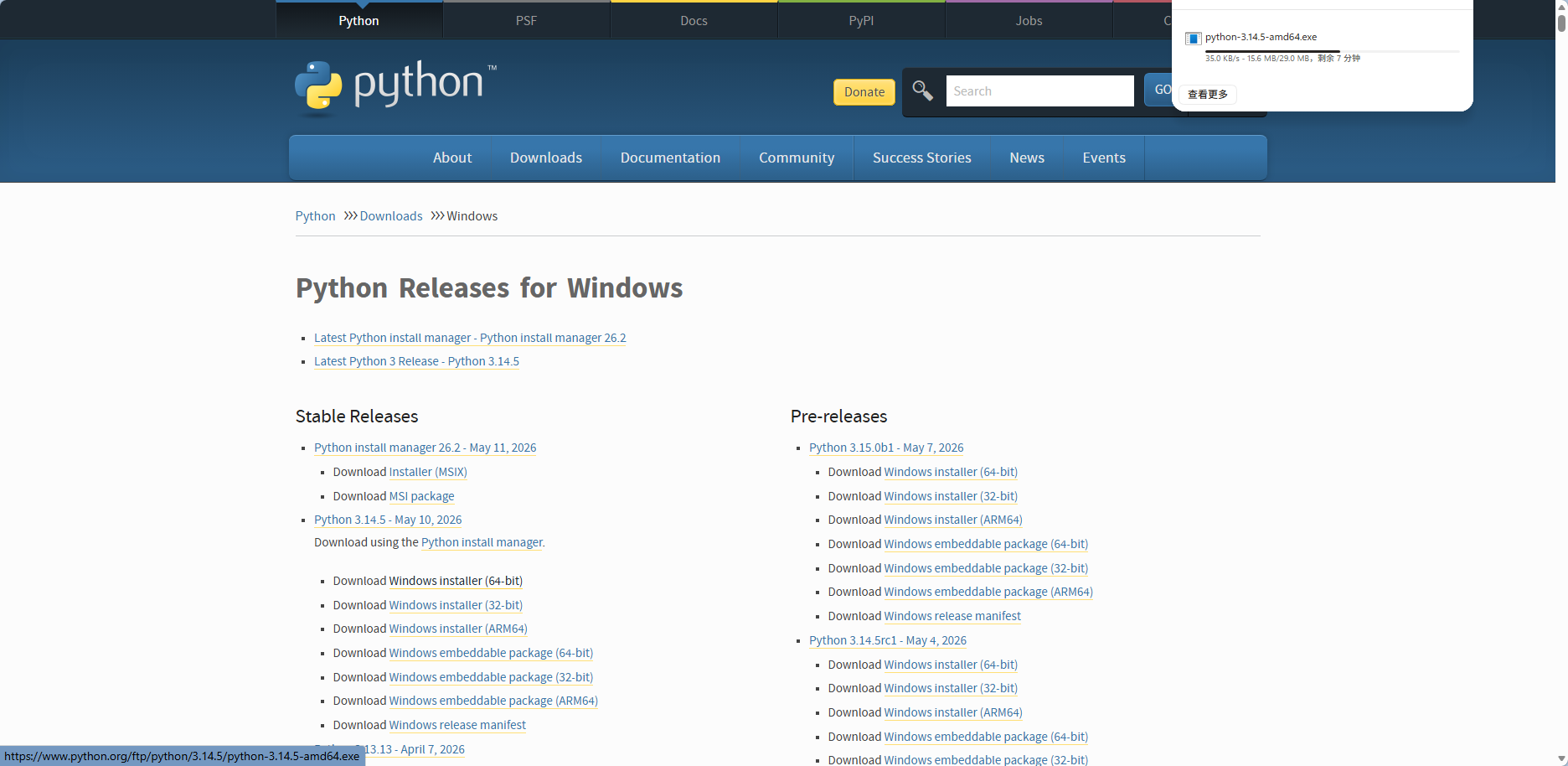Click the magnifying glass search icon
This screenshot has width=1568, height=766.
[x=922, y=91]
